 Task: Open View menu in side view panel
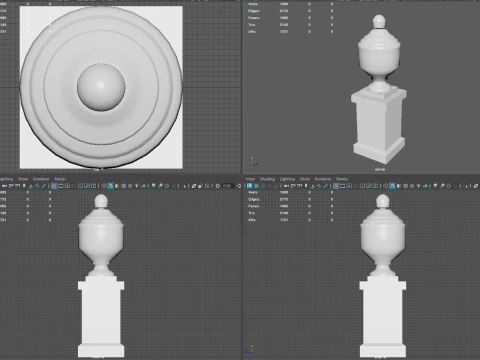(x=251, y=179)
